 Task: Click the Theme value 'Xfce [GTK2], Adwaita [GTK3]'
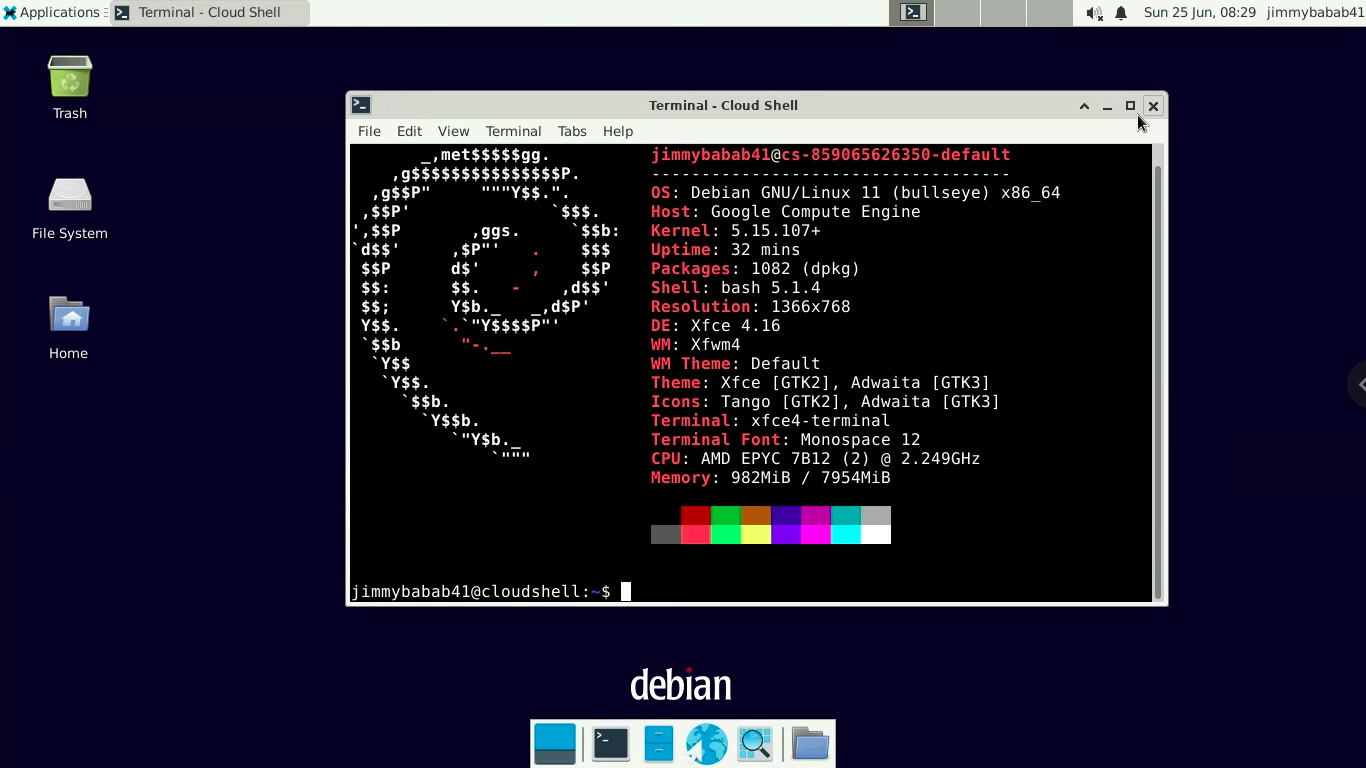(x=855, y=383)
